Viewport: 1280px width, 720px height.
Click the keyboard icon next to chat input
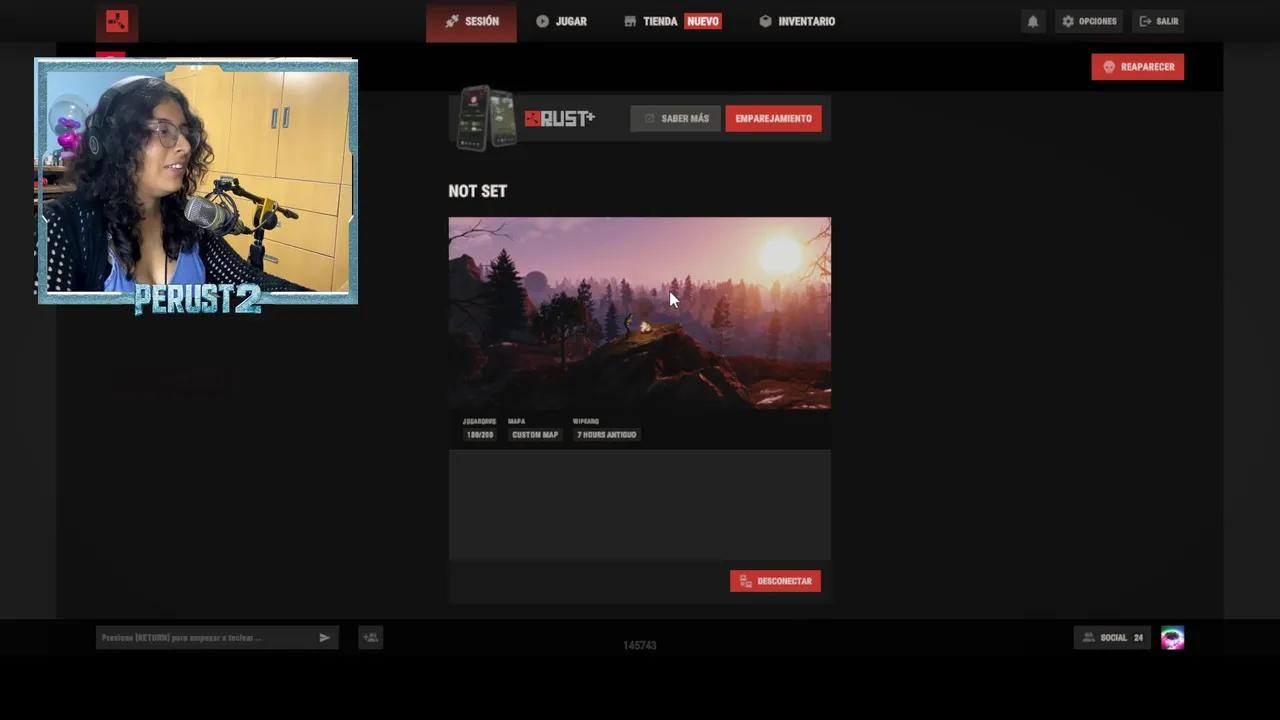[x=370, y=637]
